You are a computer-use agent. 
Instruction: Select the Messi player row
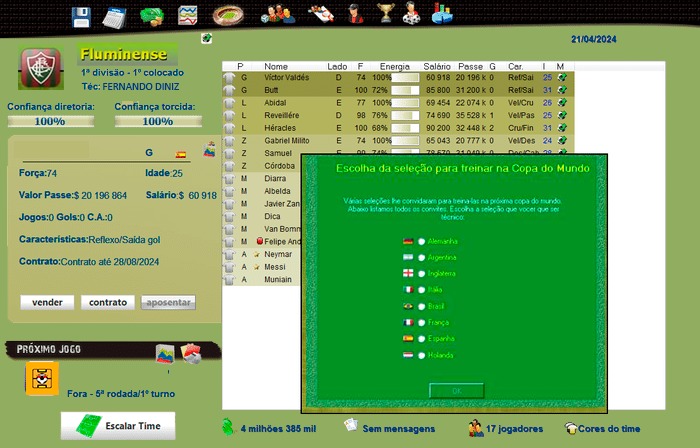(x=261, y=267)
